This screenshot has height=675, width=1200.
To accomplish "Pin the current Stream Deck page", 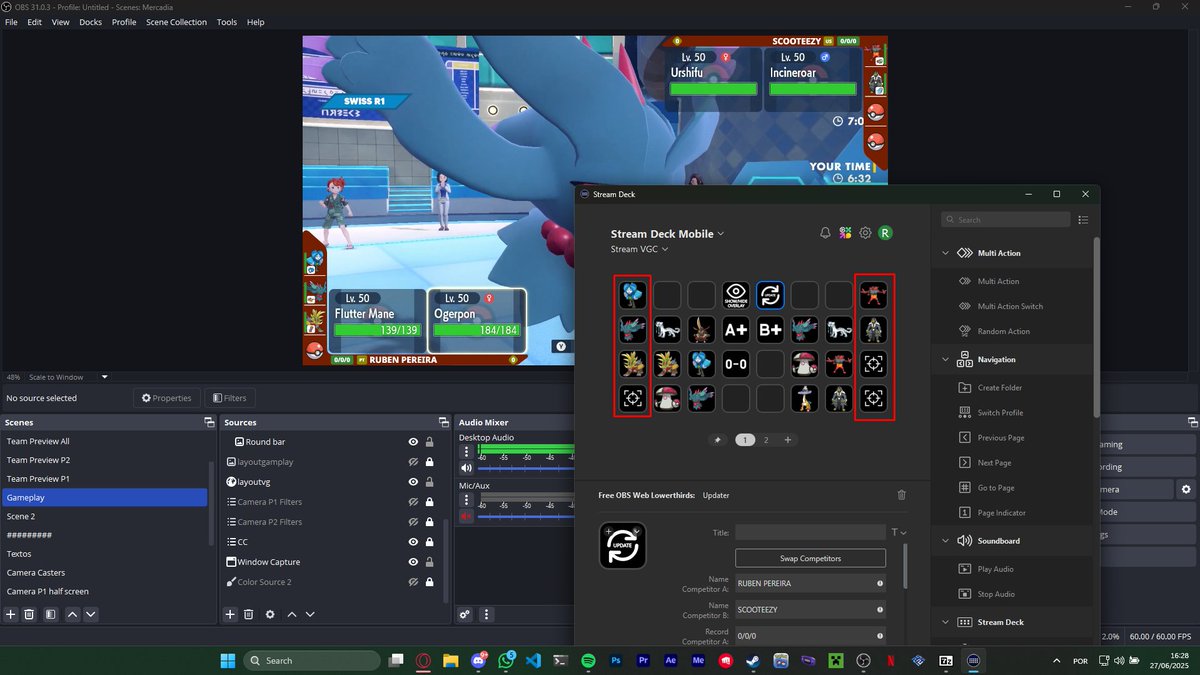I will [x=717, y=440].
